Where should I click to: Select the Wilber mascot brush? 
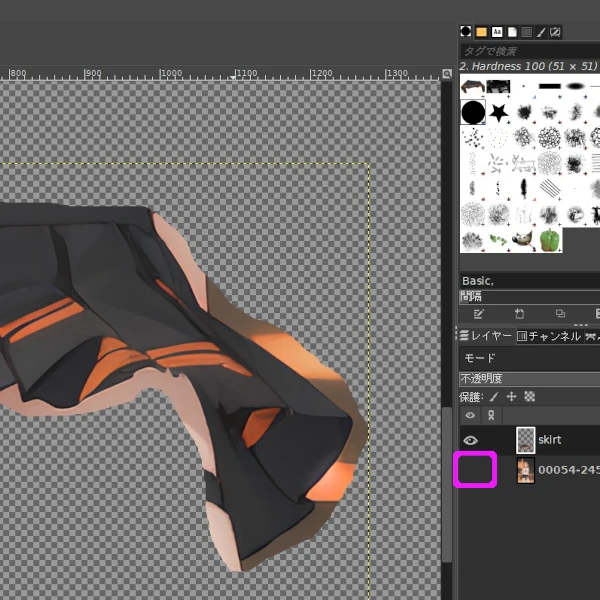(x=524, y=240)
